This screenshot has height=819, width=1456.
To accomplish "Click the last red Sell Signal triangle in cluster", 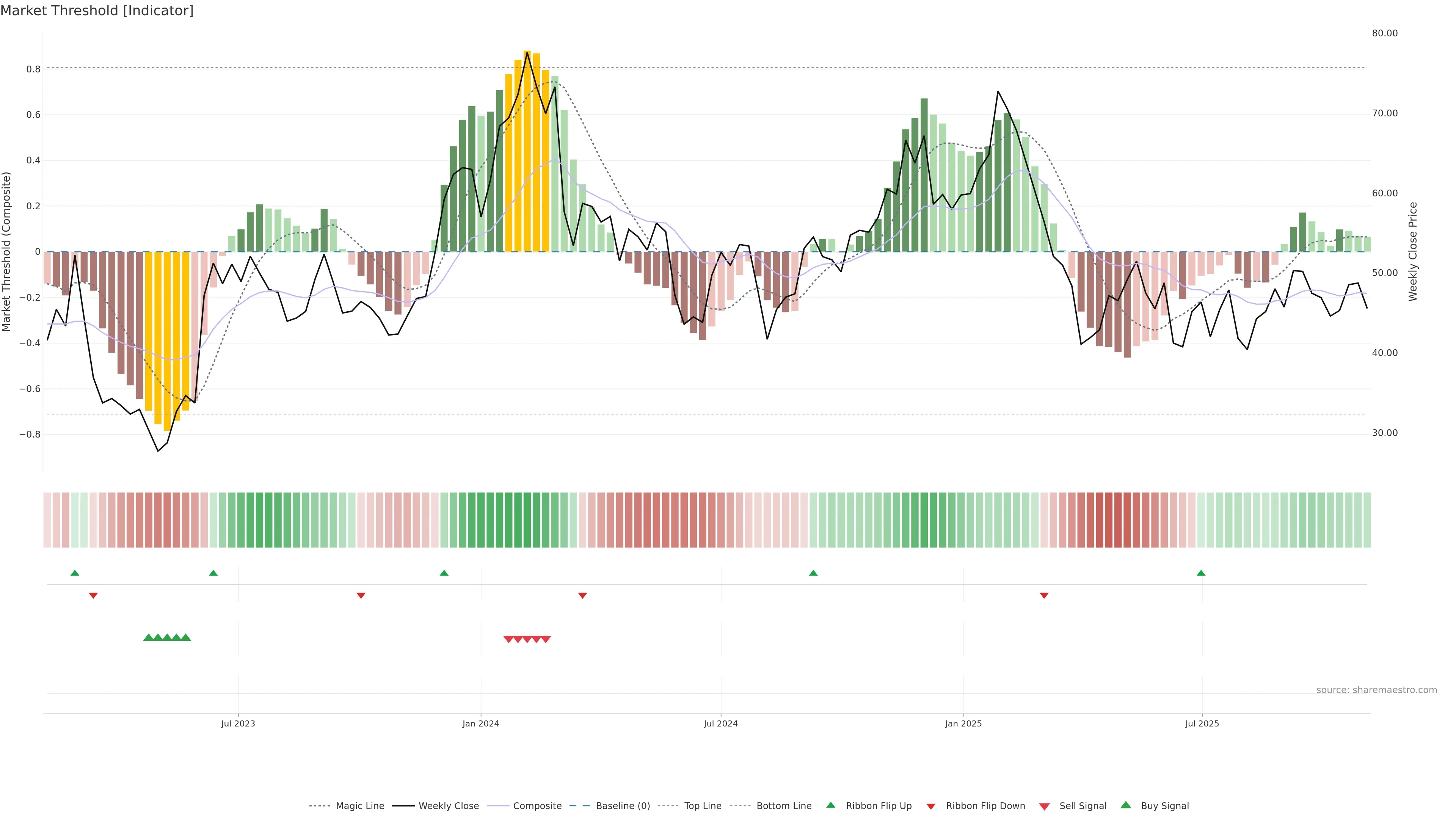I will point(546,639).
